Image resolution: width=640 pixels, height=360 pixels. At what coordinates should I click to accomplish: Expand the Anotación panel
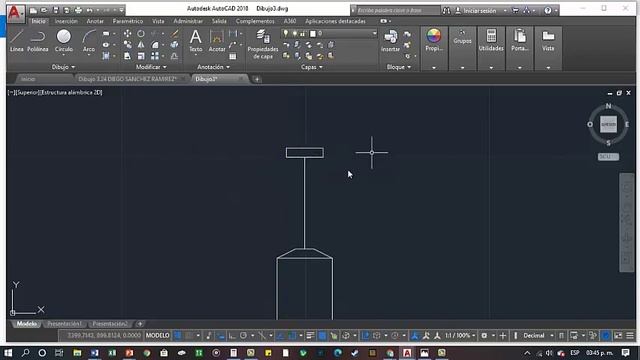(213, 67)
